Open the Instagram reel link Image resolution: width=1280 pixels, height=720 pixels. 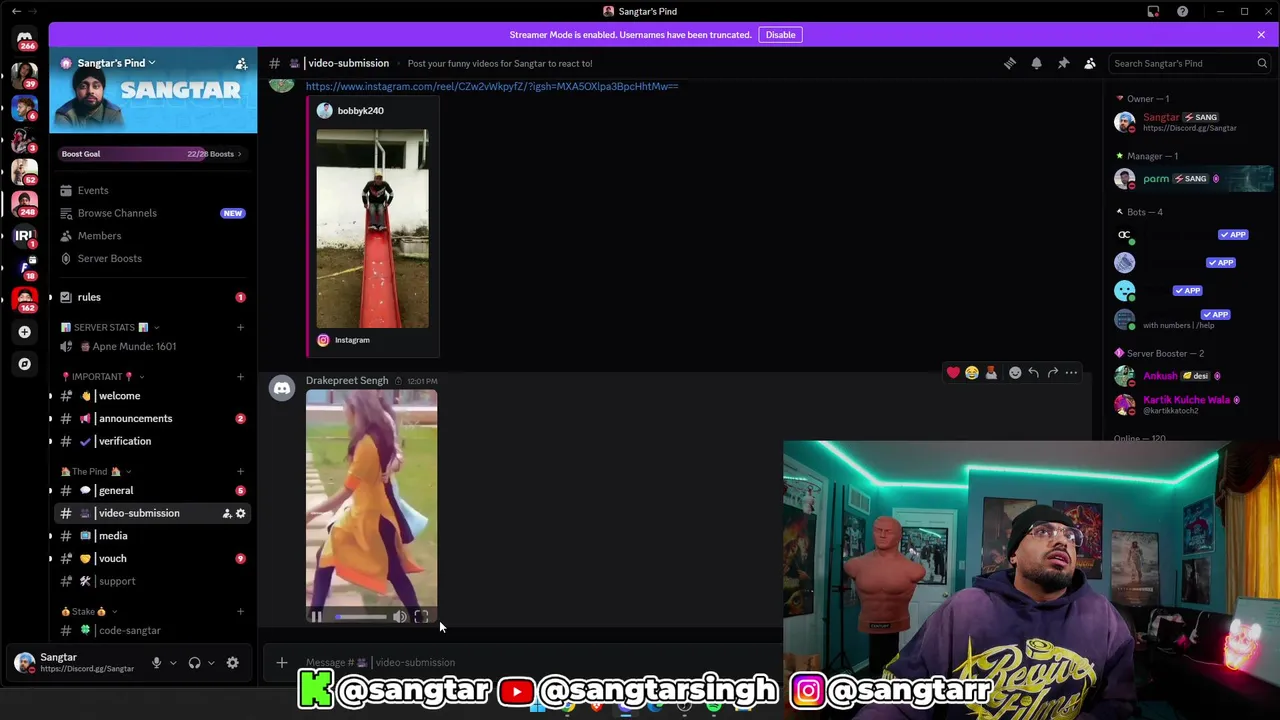click(x=492, y=86)
